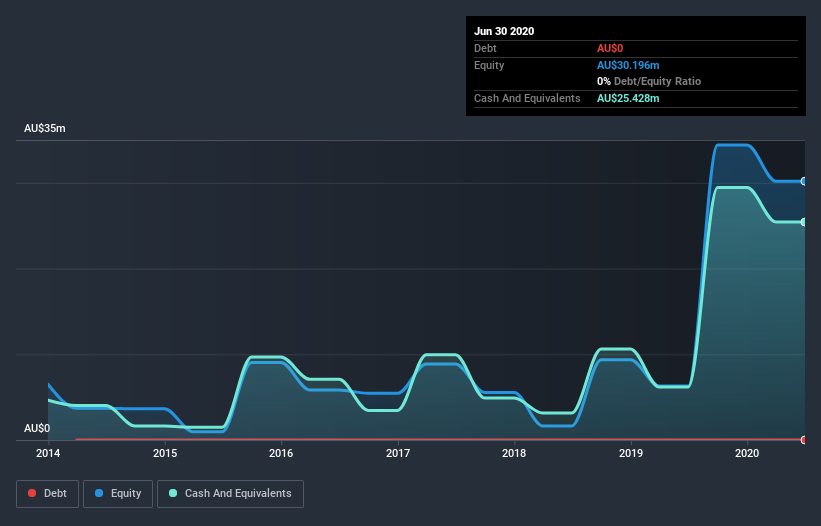Screen dimensions: 821x526
Task: Click the AU$35m y-axis label
Action: coord(45,128)
